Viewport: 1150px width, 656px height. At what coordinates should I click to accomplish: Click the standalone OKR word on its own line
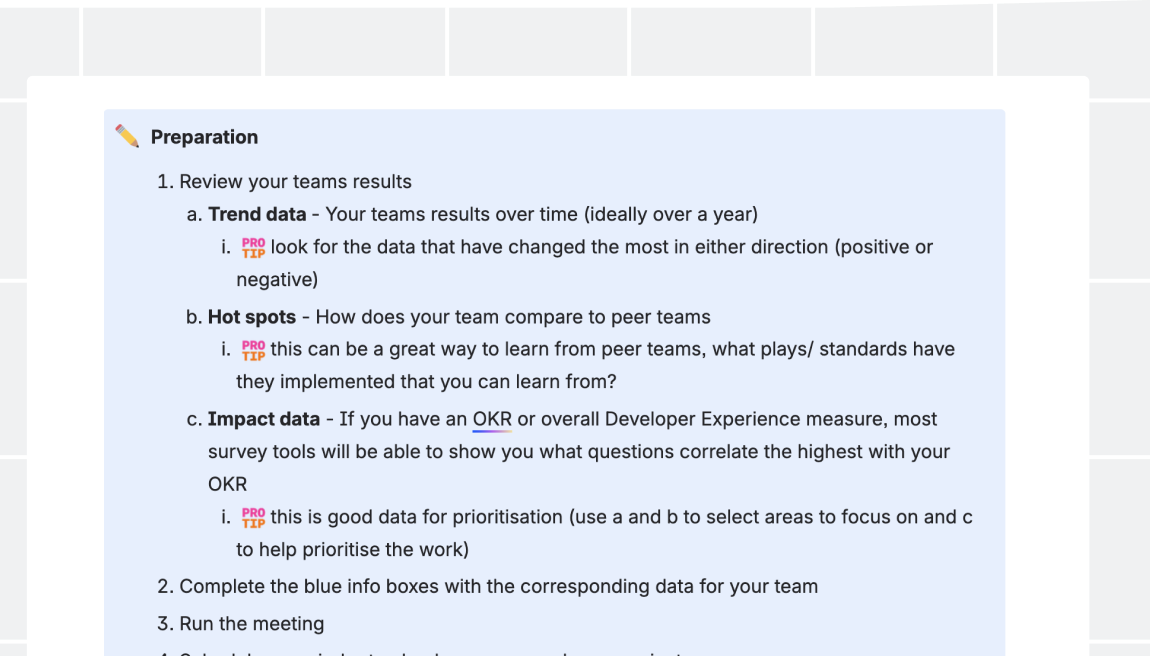[x=227, y=484]
